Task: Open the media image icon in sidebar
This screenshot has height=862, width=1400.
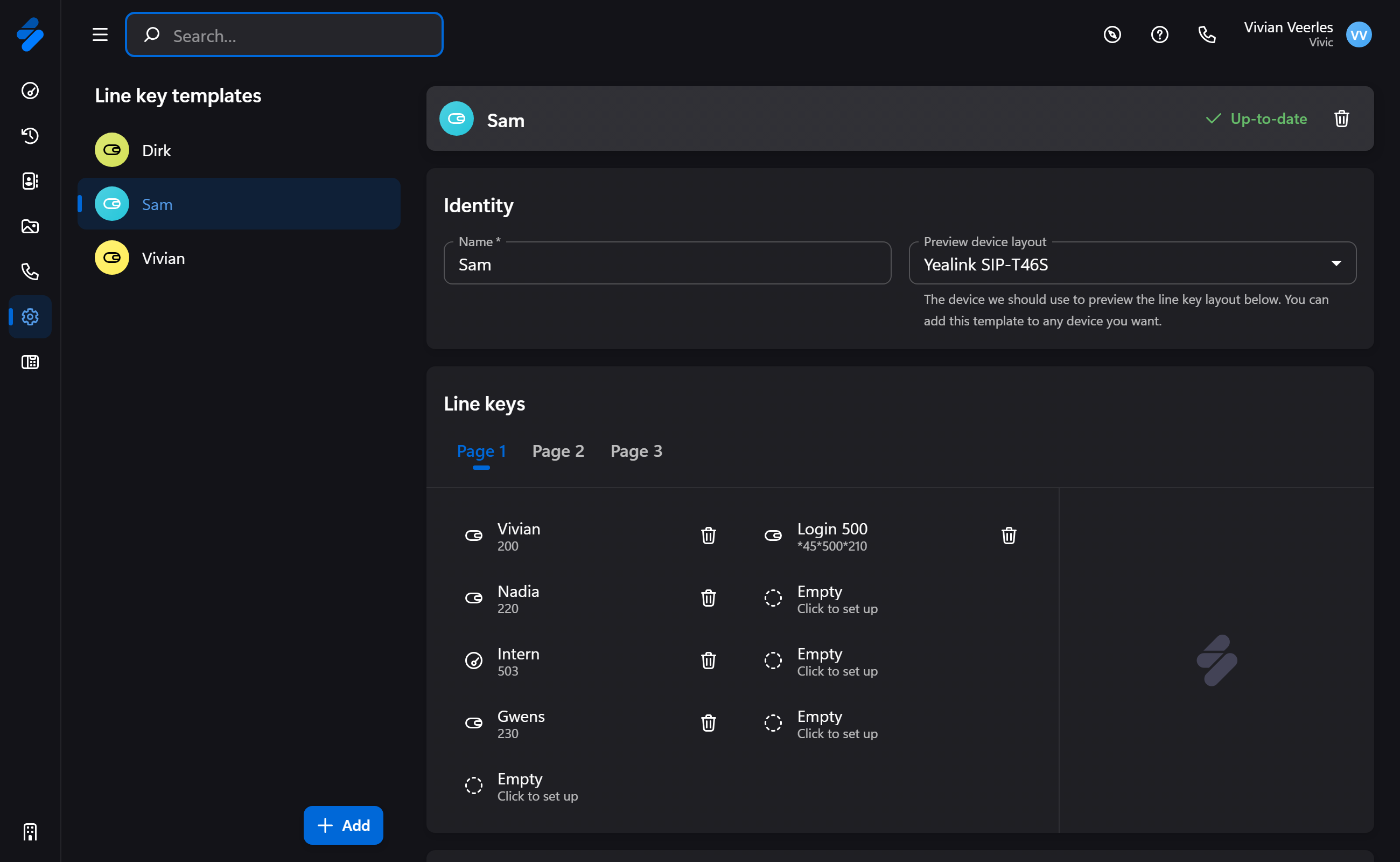Action: click(x=30, y=226)
